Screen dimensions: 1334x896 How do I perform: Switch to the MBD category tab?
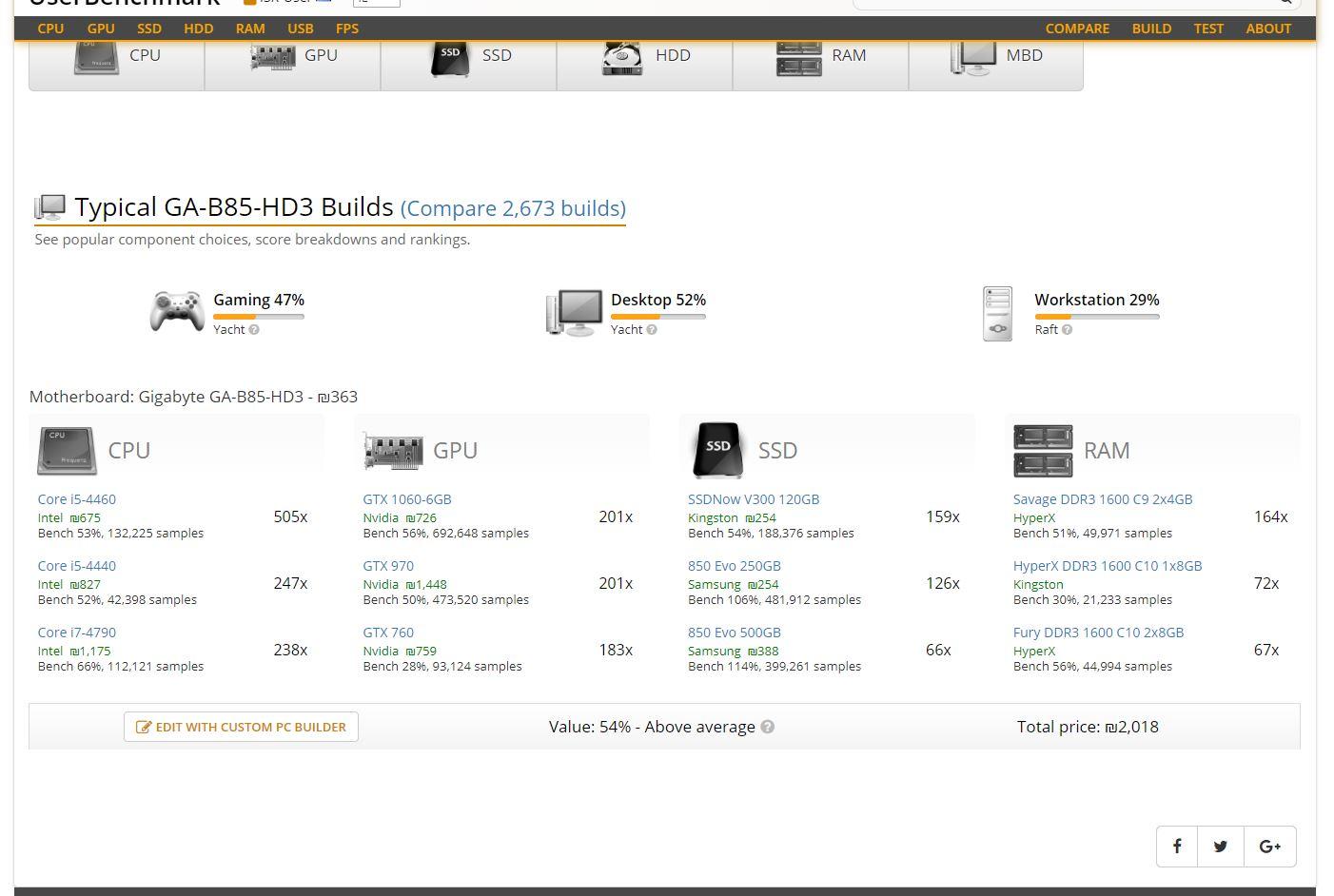point(996,57)
